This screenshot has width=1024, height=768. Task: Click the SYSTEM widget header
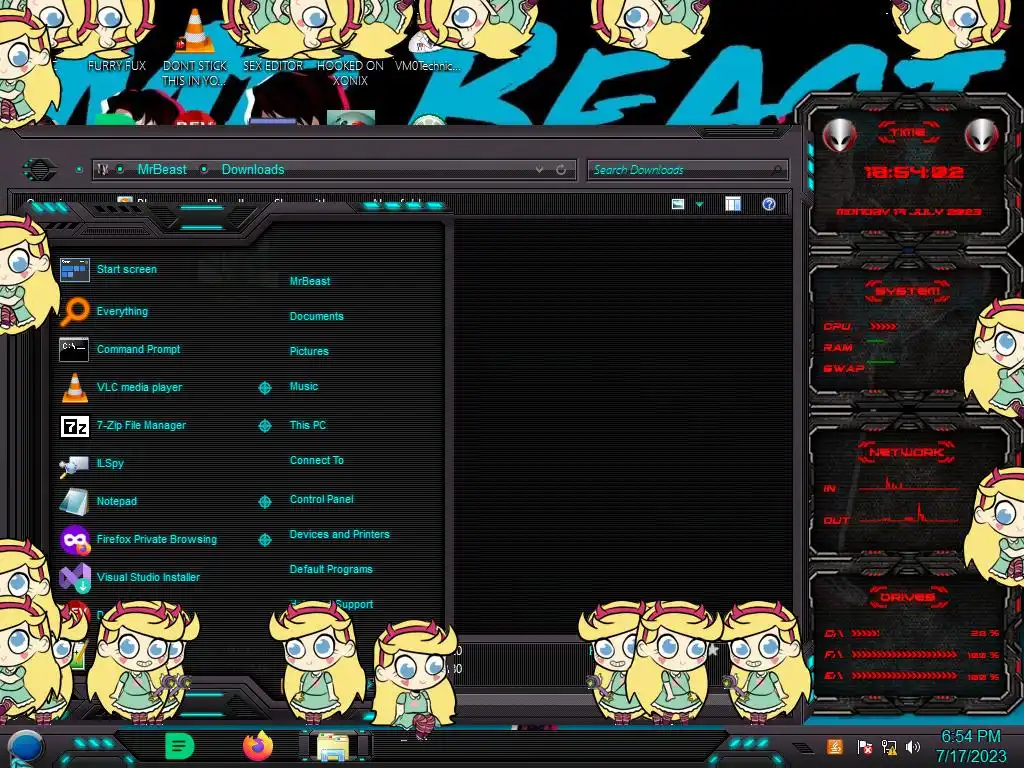907,291
